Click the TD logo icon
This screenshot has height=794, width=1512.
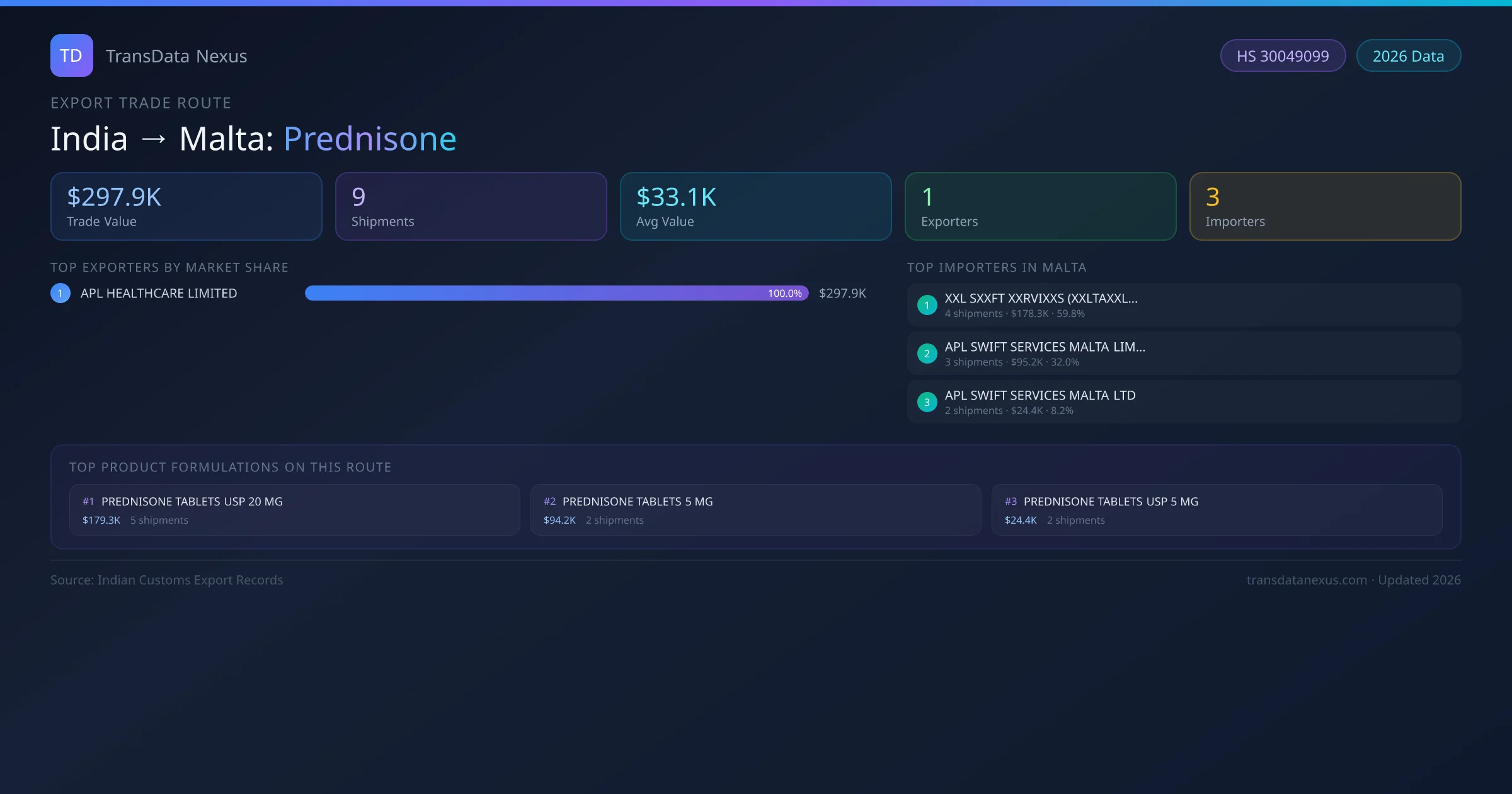pos(71,55)
